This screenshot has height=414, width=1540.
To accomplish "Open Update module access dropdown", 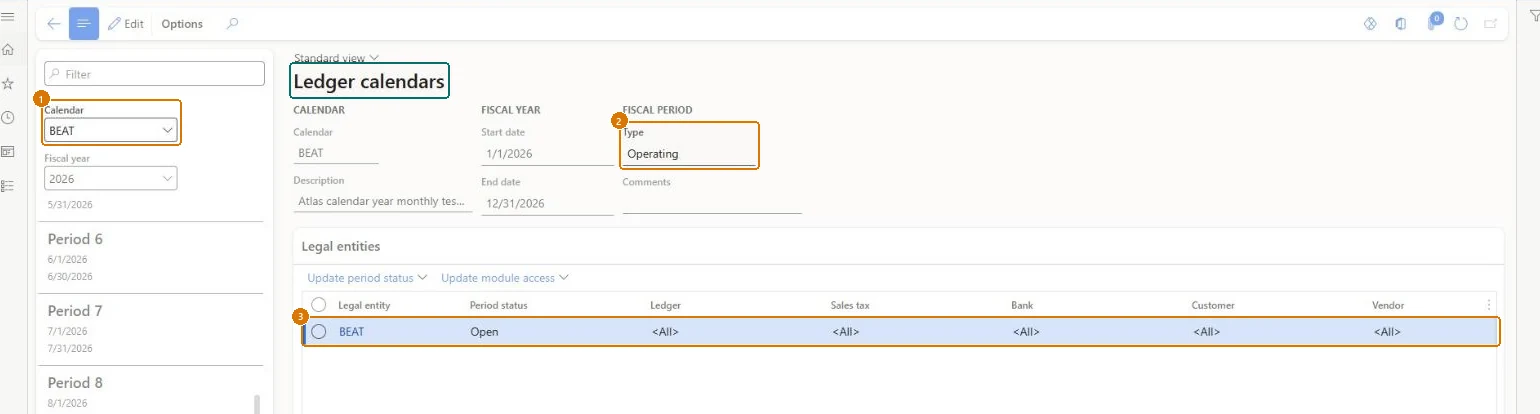I will (x=505, y=277).
